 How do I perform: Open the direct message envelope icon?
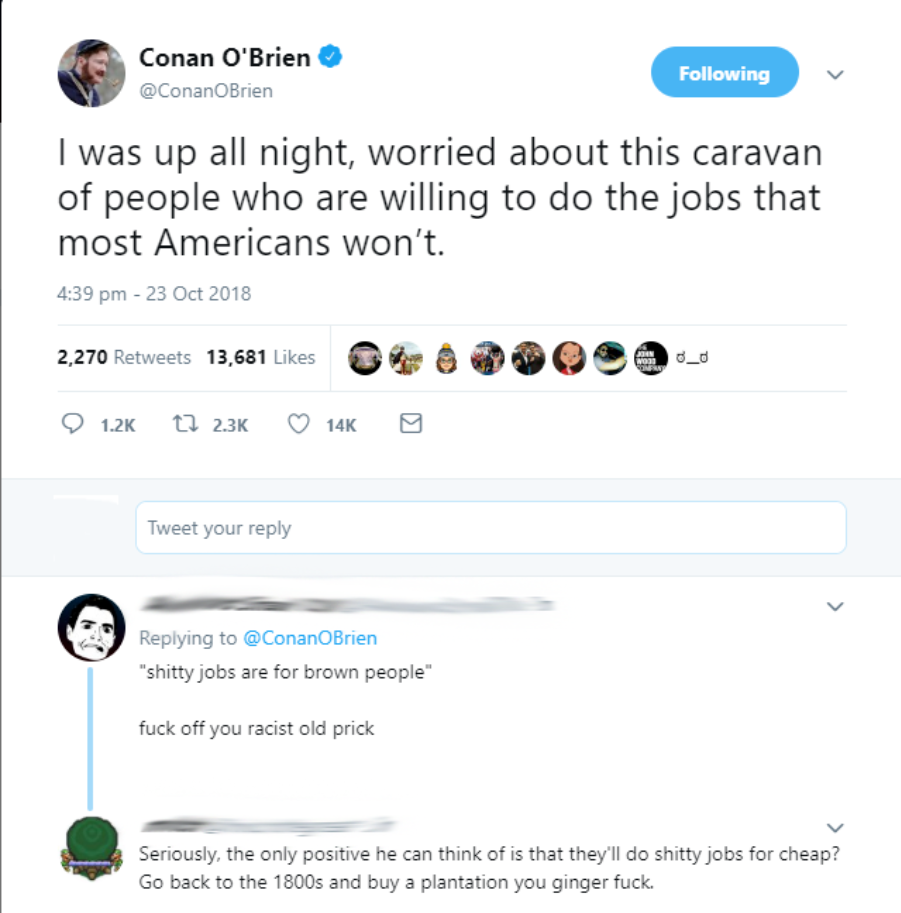point(411,423)
